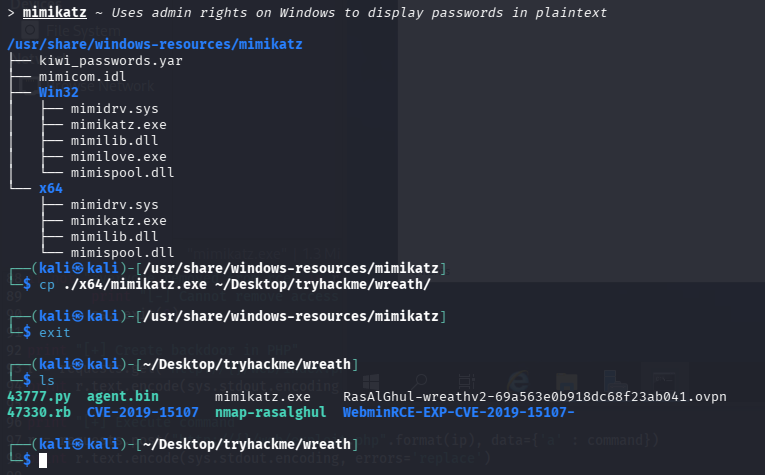The height and width of the screenshot is (475, 765).
Task: Click the x64 folder node
Action: click(51, 188)
